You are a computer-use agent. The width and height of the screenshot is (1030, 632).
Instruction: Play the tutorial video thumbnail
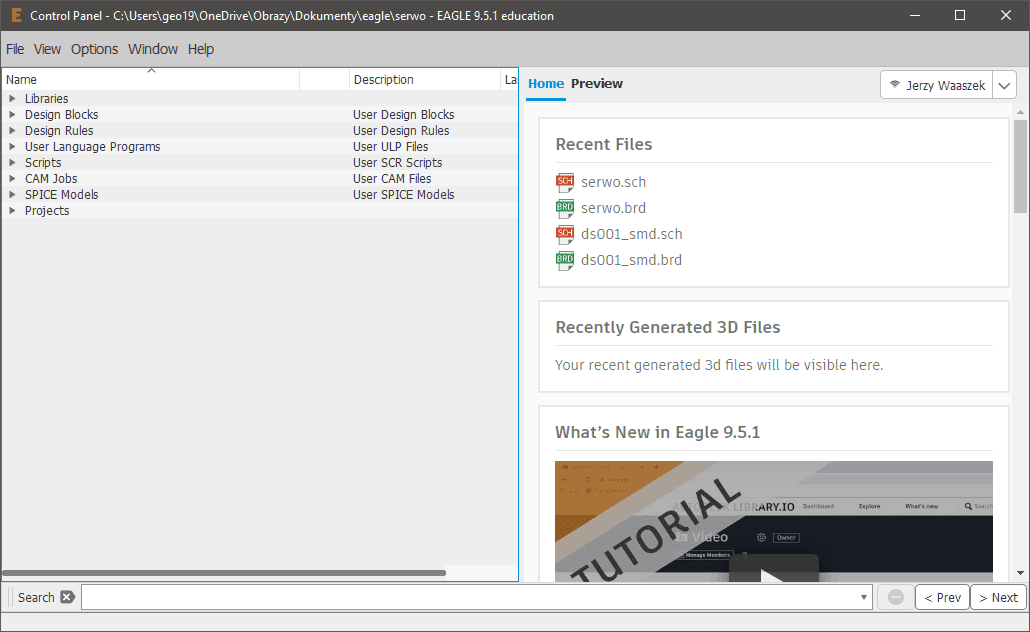pyautogui.click(x=773, y=572)
